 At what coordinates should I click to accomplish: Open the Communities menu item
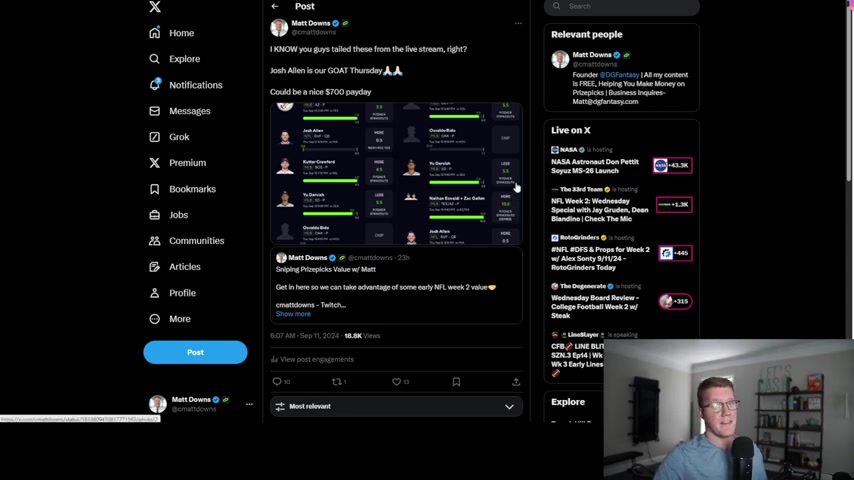(x=186, y=241)
